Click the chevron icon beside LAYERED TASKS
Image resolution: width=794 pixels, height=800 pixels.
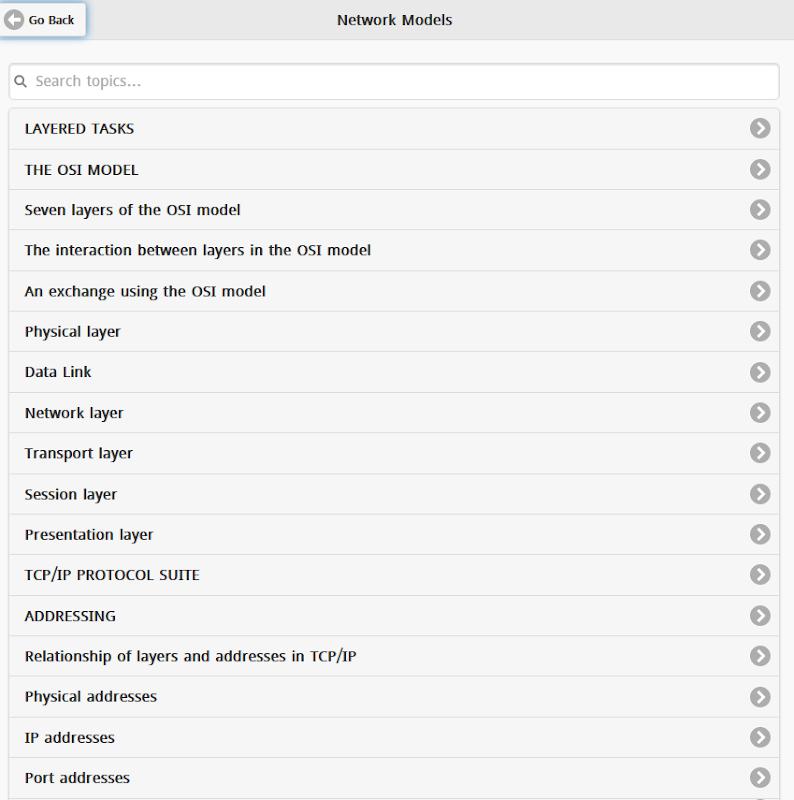click(x=760, y=128)
